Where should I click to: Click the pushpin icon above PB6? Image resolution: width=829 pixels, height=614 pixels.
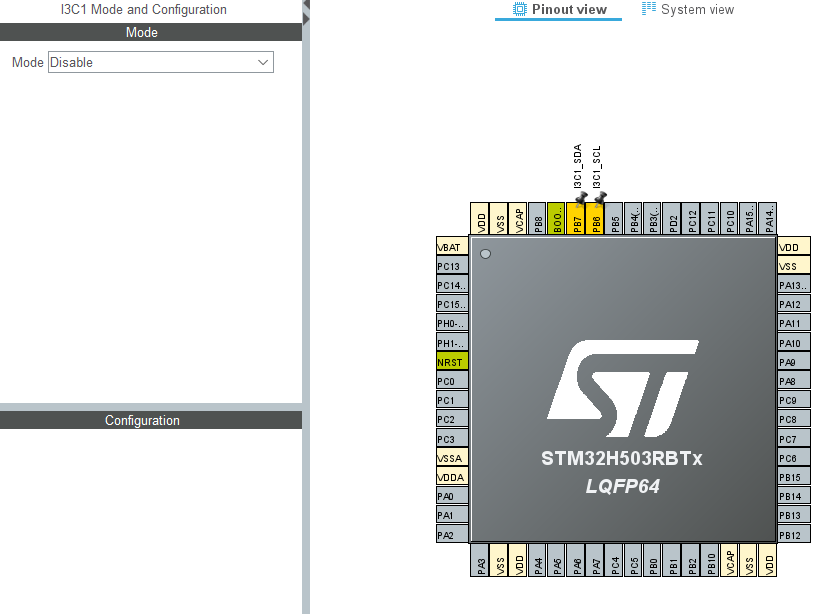pos(600,198)
